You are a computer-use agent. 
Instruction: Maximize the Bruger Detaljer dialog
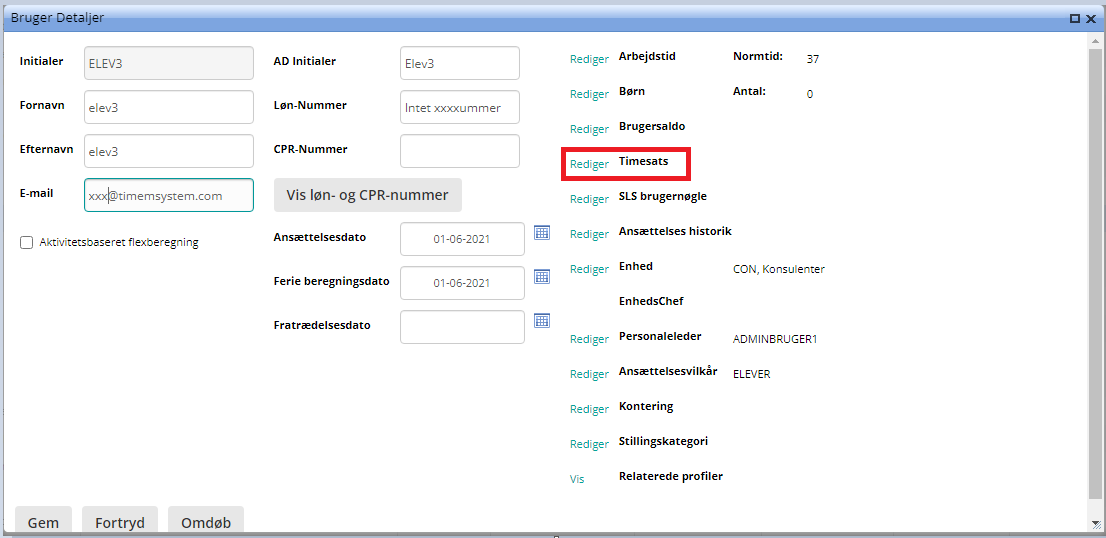1075,18
